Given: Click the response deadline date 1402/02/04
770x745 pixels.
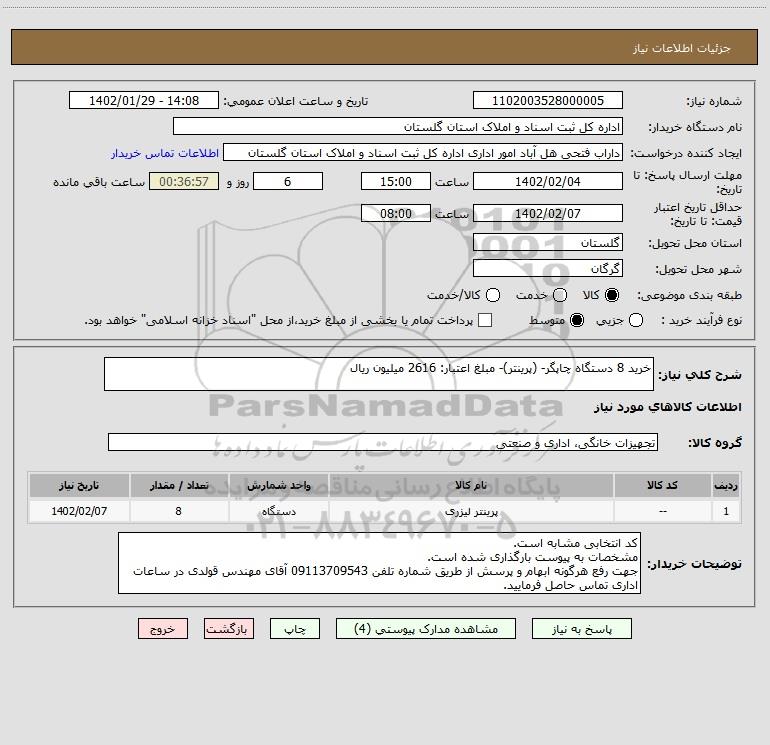Looking at the screenshot, I should tap(548, 182).
